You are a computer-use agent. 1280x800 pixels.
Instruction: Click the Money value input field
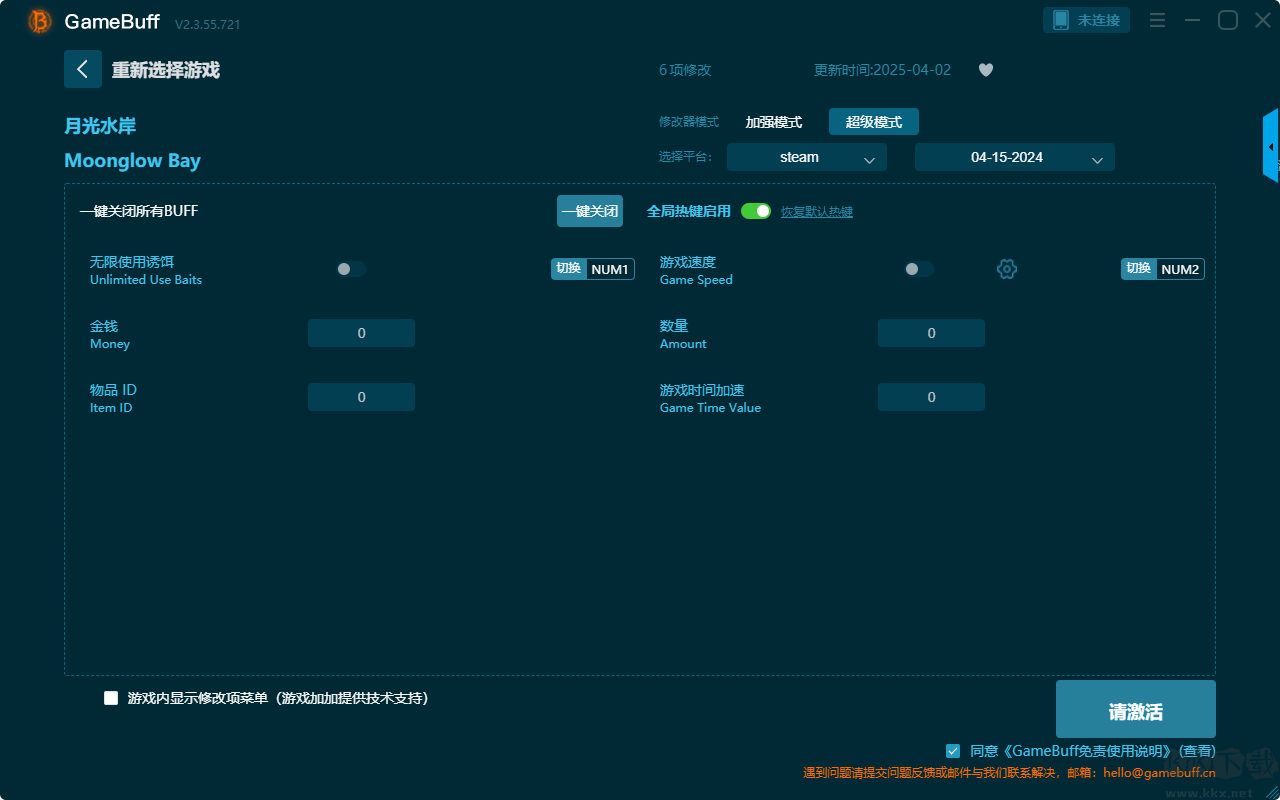coord(361,333)
